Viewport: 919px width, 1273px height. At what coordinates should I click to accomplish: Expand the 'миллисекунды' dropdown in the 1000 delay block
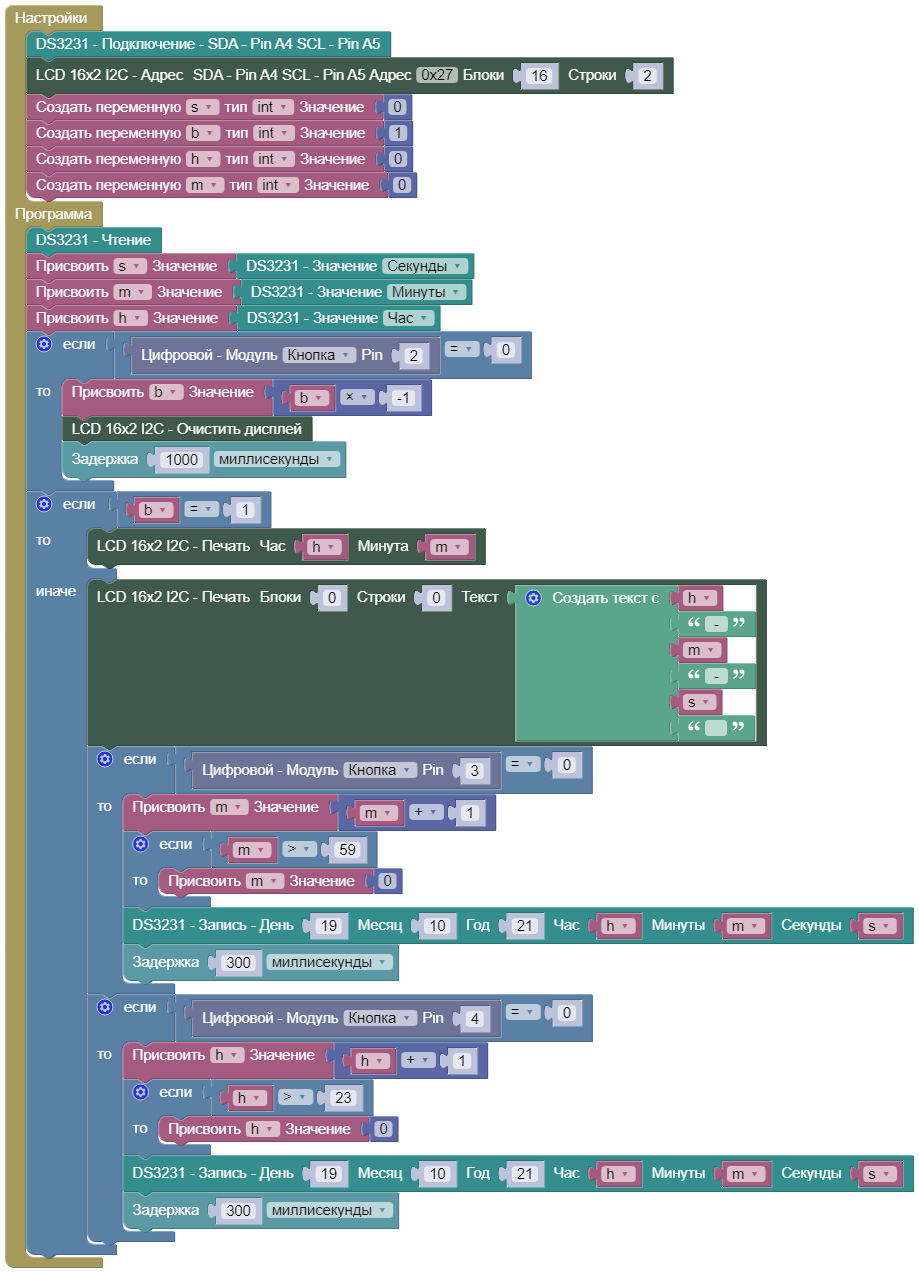276,460
